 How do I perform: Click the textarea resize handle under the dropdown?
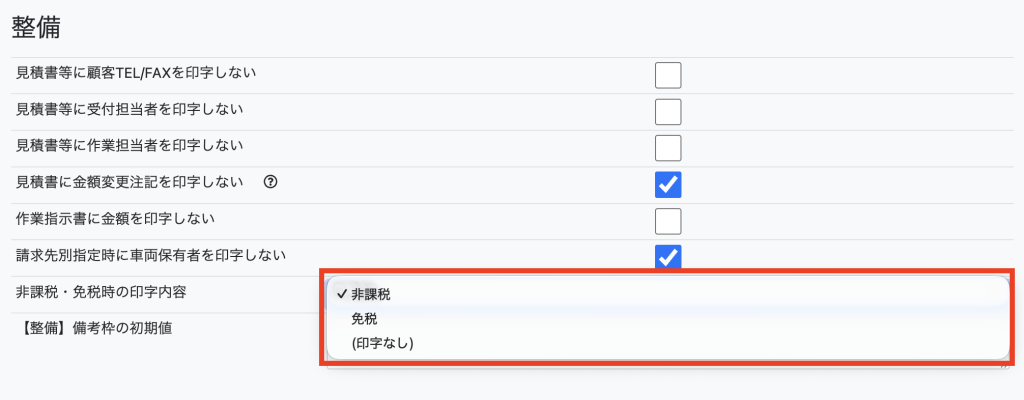tap(1004, 366)
